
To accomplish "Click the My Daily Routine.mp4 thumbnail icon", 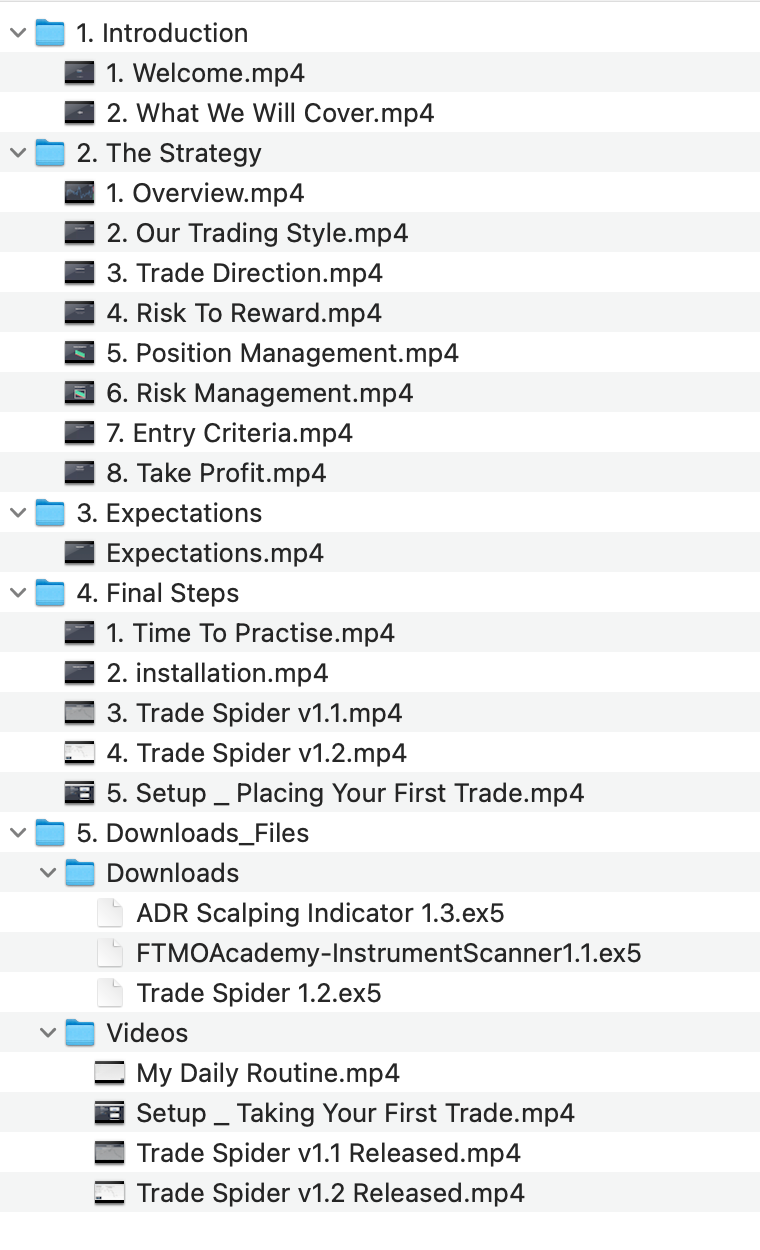I will (x=110, y=1073).
